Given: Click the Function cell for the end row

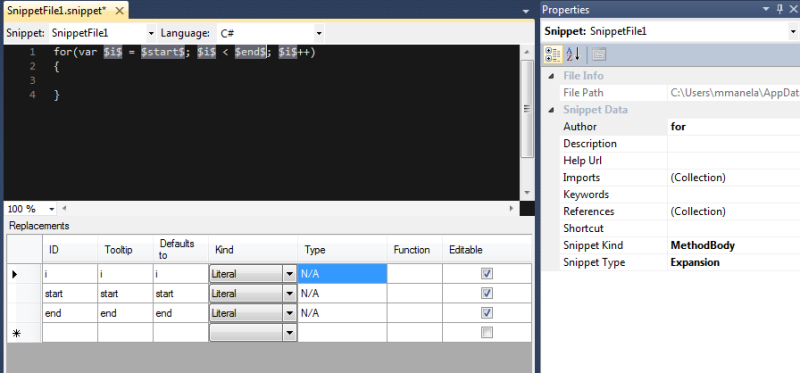Looking at the screenshot, I should (415, 313).
